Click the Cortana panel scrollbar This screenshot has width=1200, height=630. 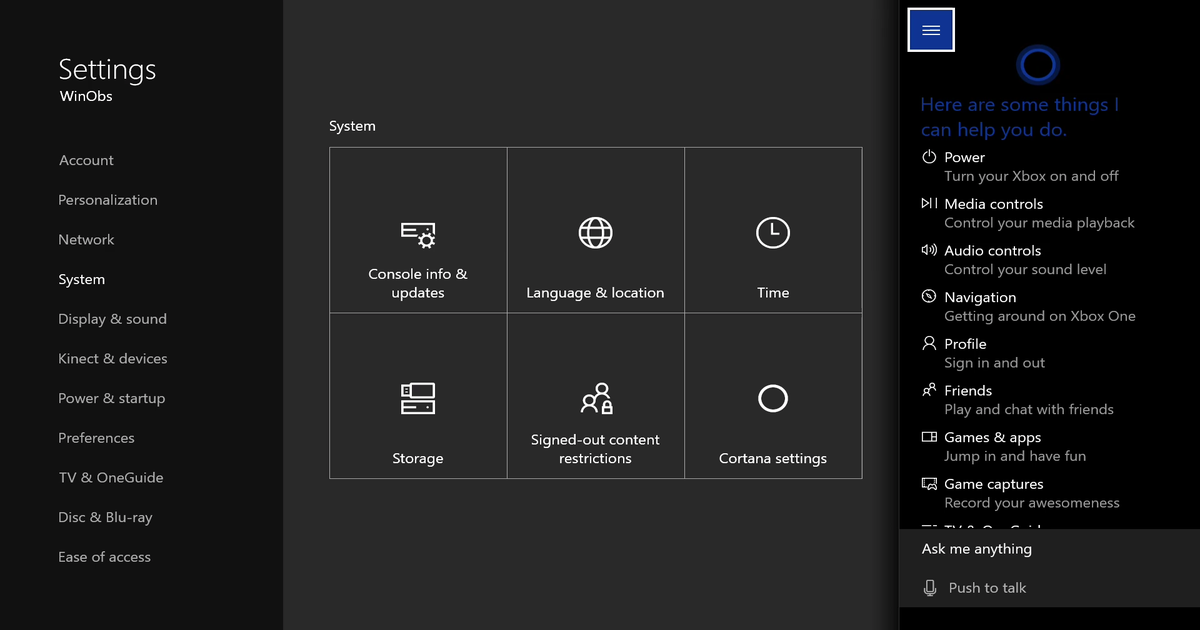1194,300
